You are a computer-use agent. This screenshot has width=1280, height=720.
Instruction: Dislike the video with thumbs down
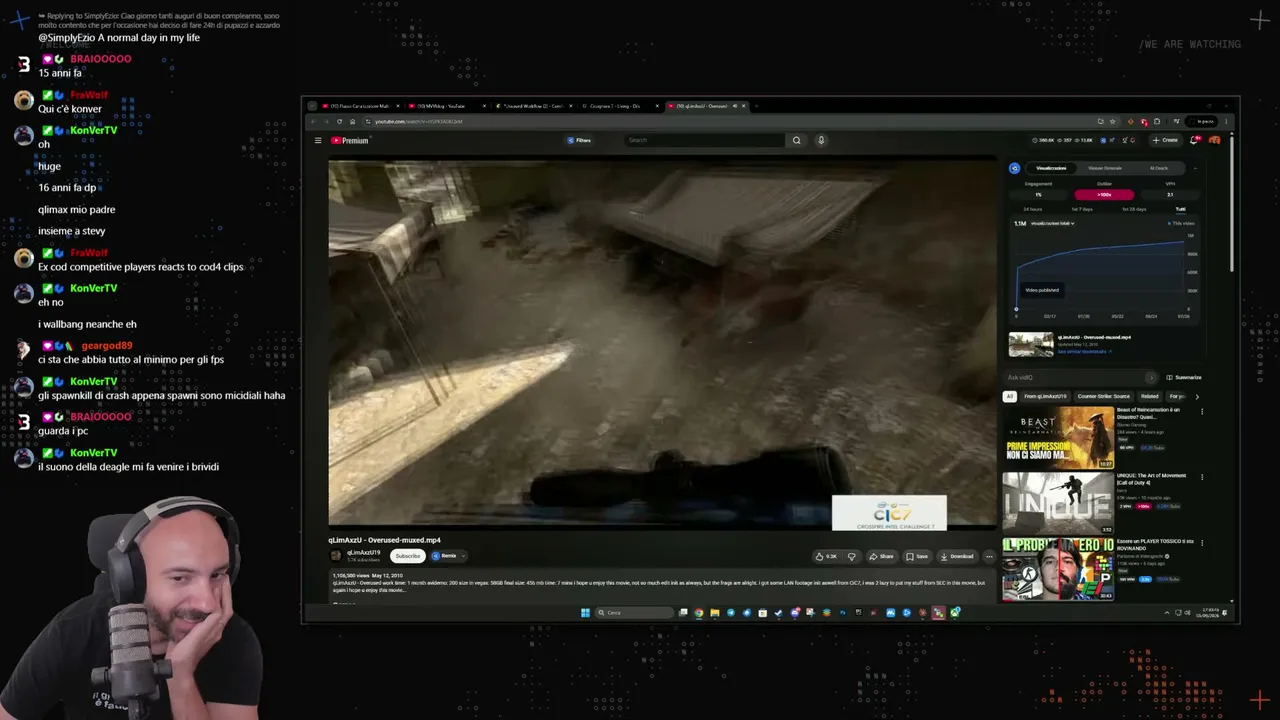click(852, 556)
